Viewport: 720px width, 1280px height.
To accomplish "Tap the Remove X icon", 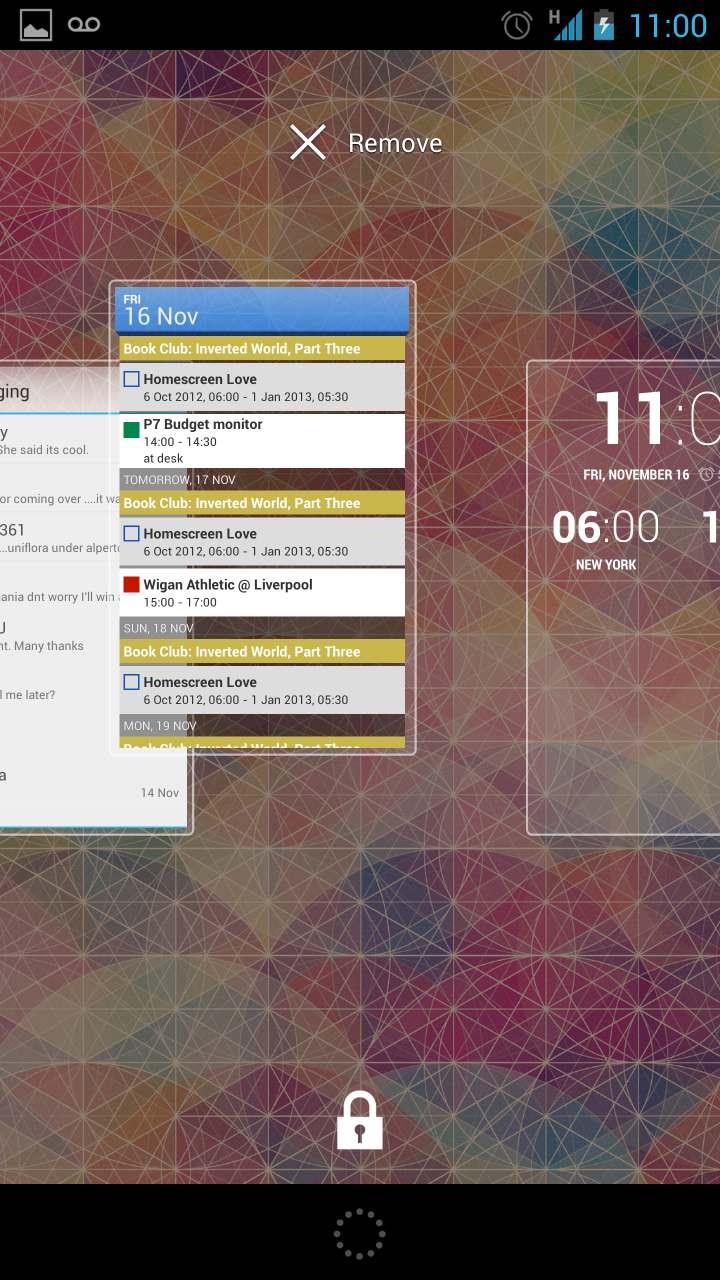I will pos(308,143).
